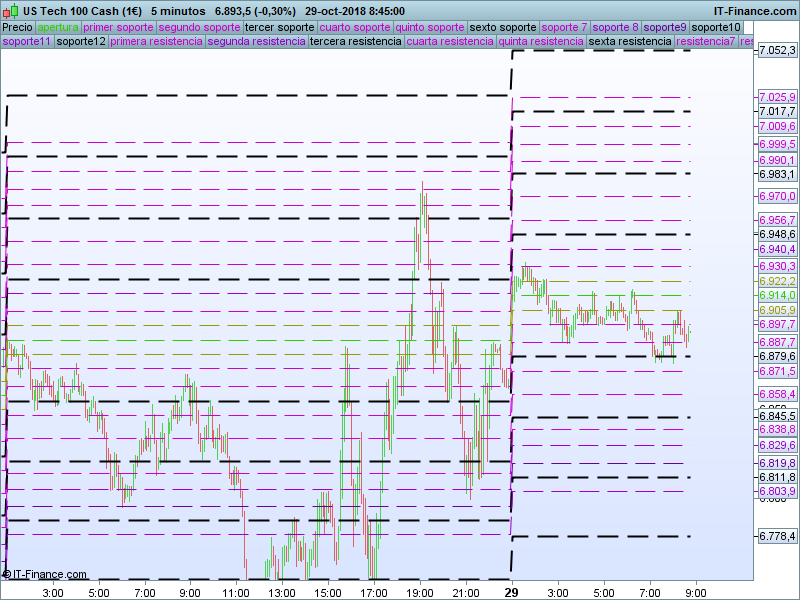The width and height of the screenshot is (800, 600).
Task: Click the 19:00 time label on axis
Action: (420, 592)
